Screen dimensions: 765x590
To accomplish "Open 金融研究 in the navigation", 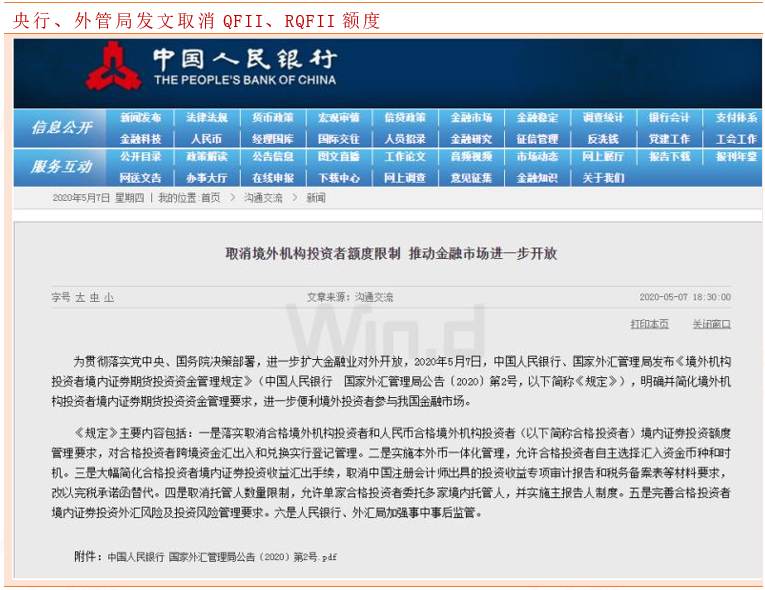I will click(471, 139).
